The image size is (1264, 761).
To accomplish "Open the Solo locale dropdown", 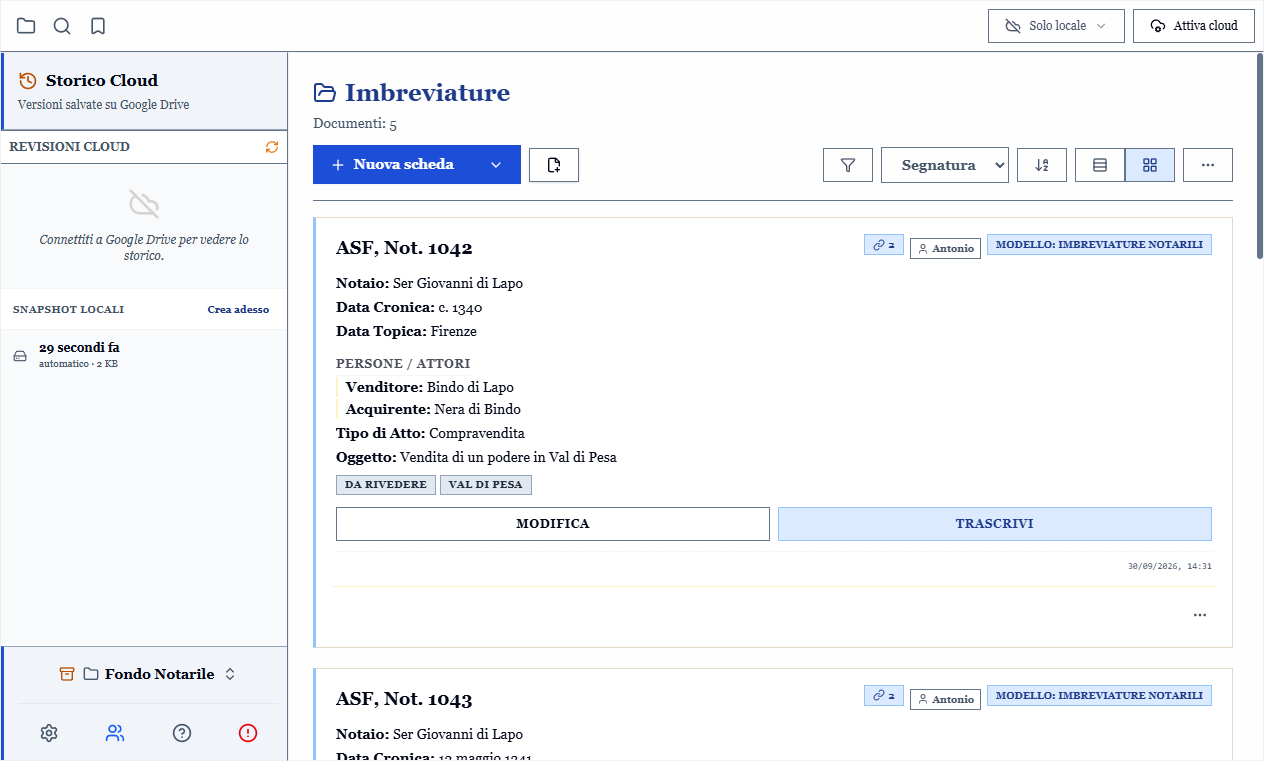I will (x=1056, y=26).
